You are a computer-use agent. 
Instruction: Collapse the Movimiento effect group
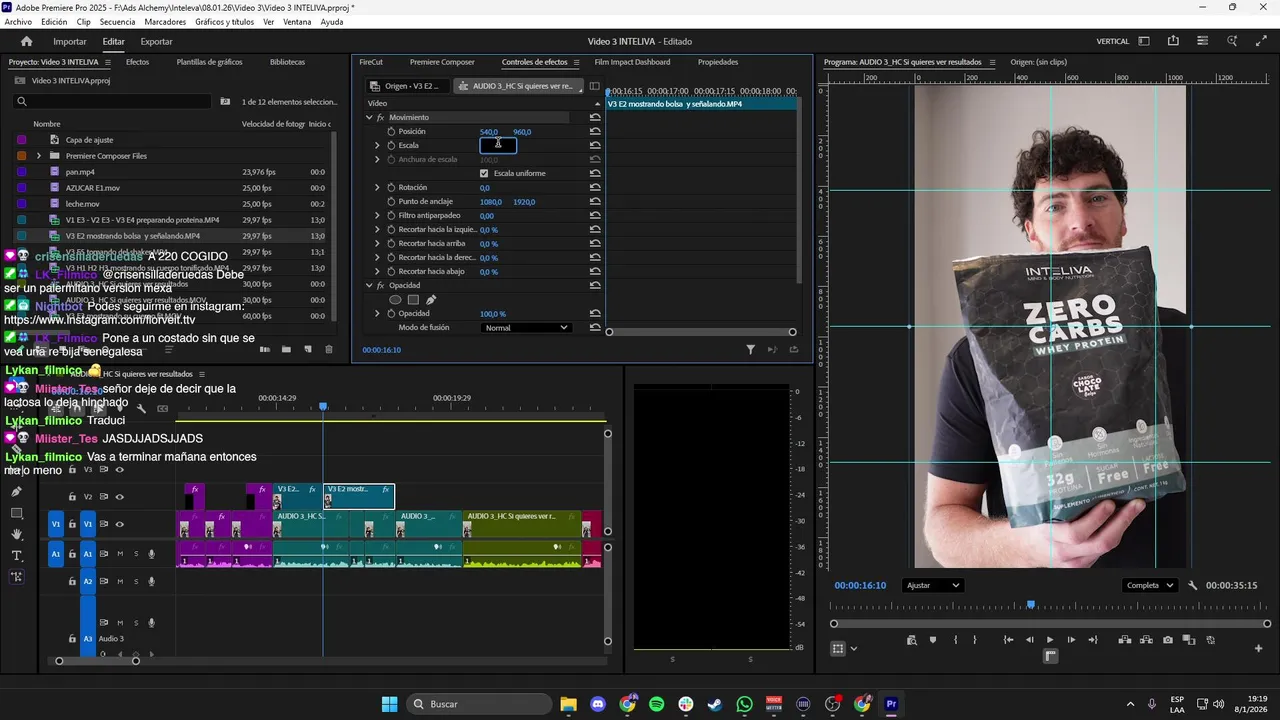tap(369, 117)
